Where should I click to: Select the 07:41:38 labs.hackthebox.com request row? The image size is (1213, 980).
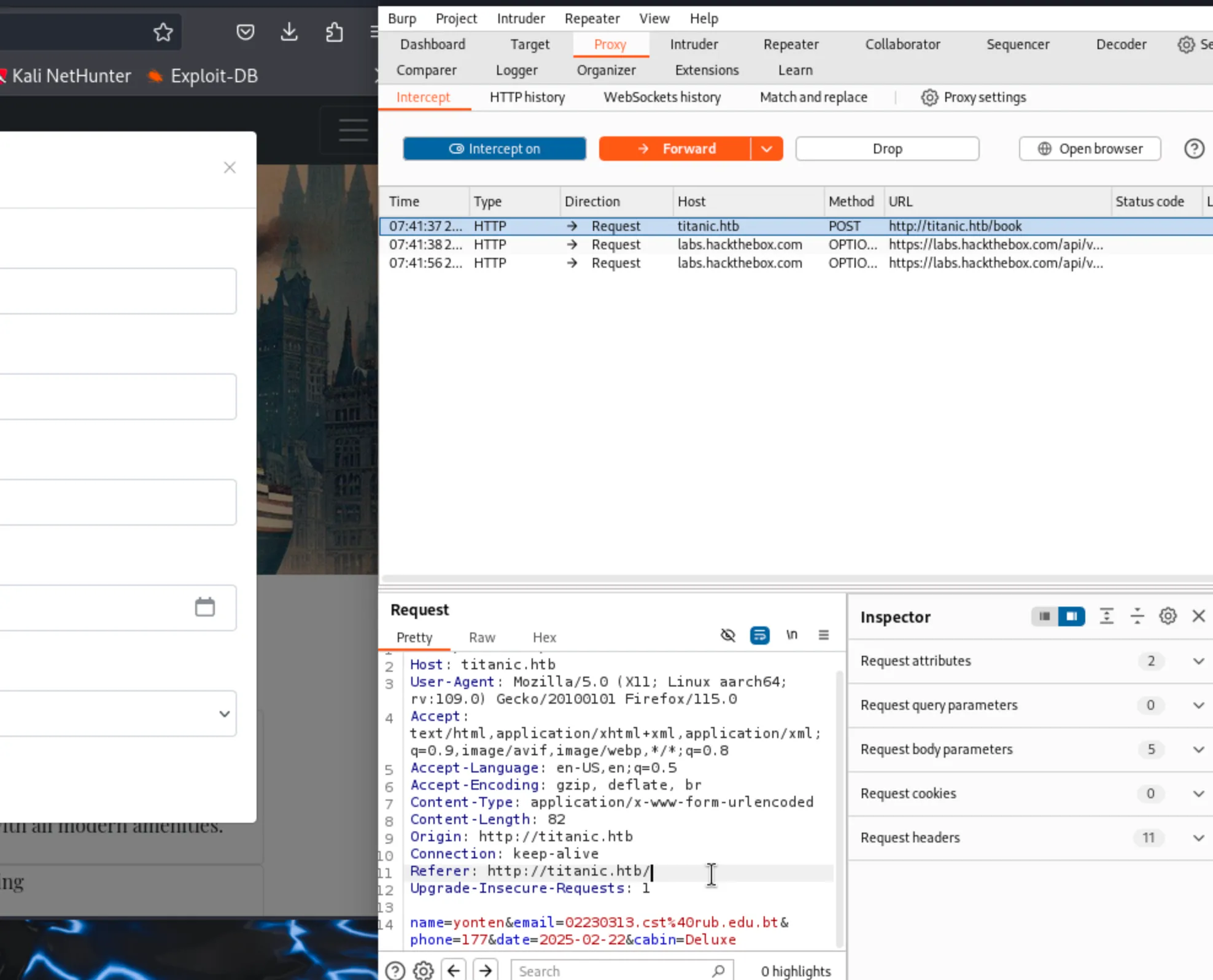796,244
